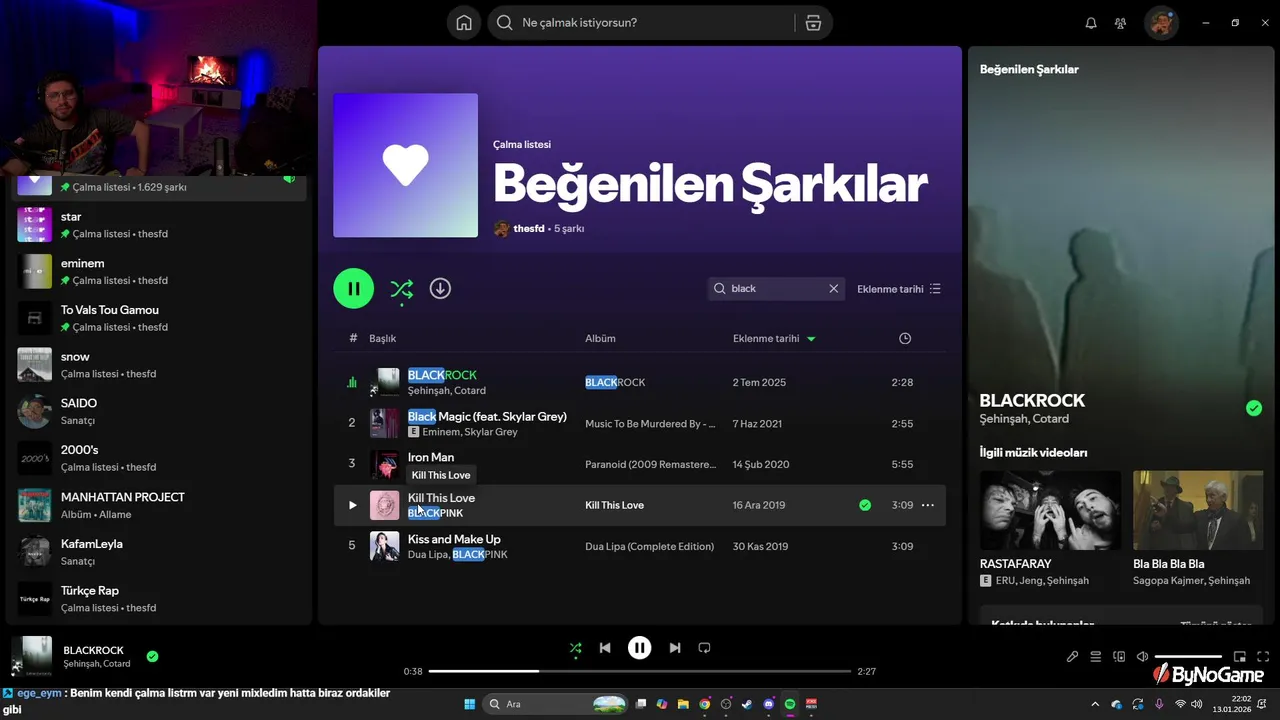
Task: Sort by 'Eklenme tarihi' column header
Action: tap(774, 339)
